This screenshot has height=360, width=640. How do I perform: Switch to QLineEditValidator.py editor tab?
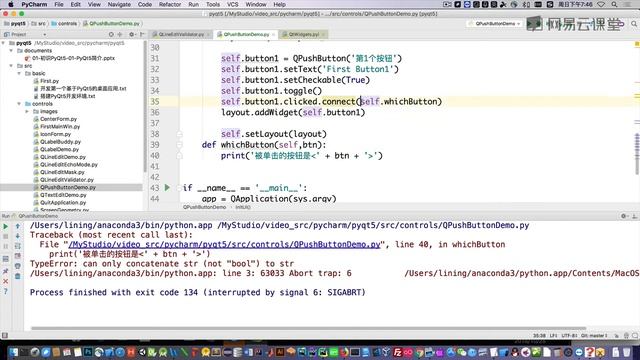click(x=181, y=34)
